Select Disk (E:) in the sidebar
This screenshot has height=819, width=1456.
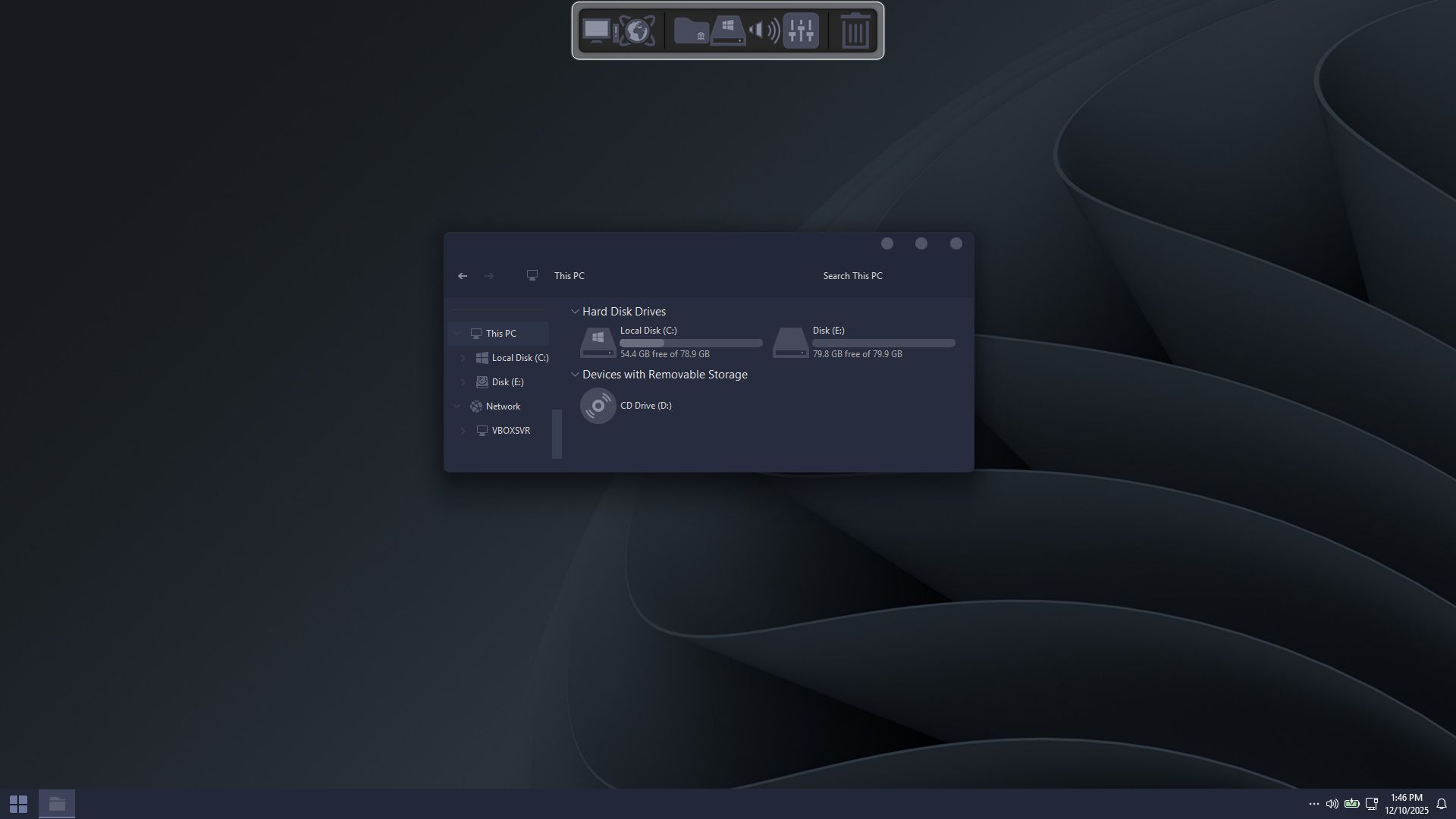[507, 382]
